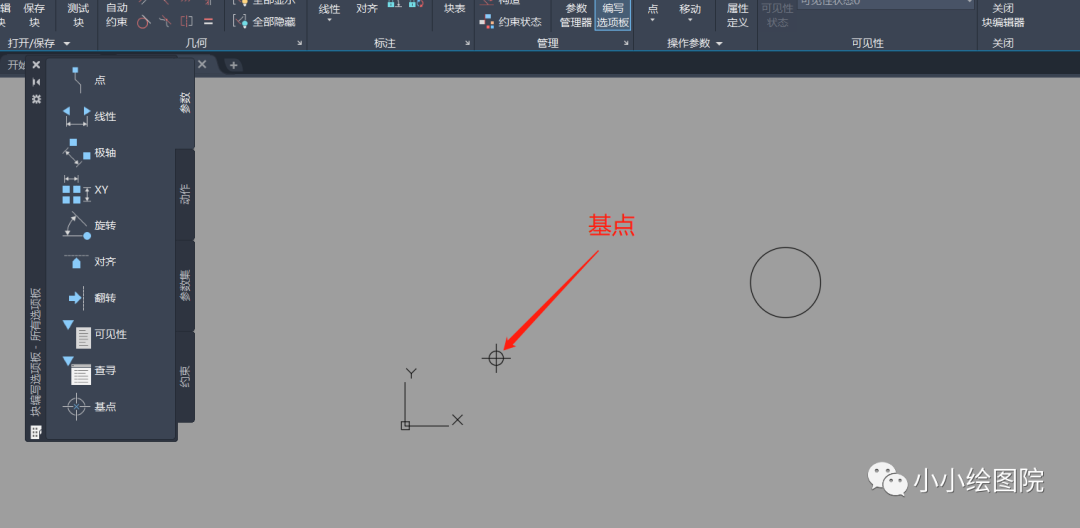Close the block authoring palette
The height and width of the screenshot is (528, 1080).
tap(37, 65)
